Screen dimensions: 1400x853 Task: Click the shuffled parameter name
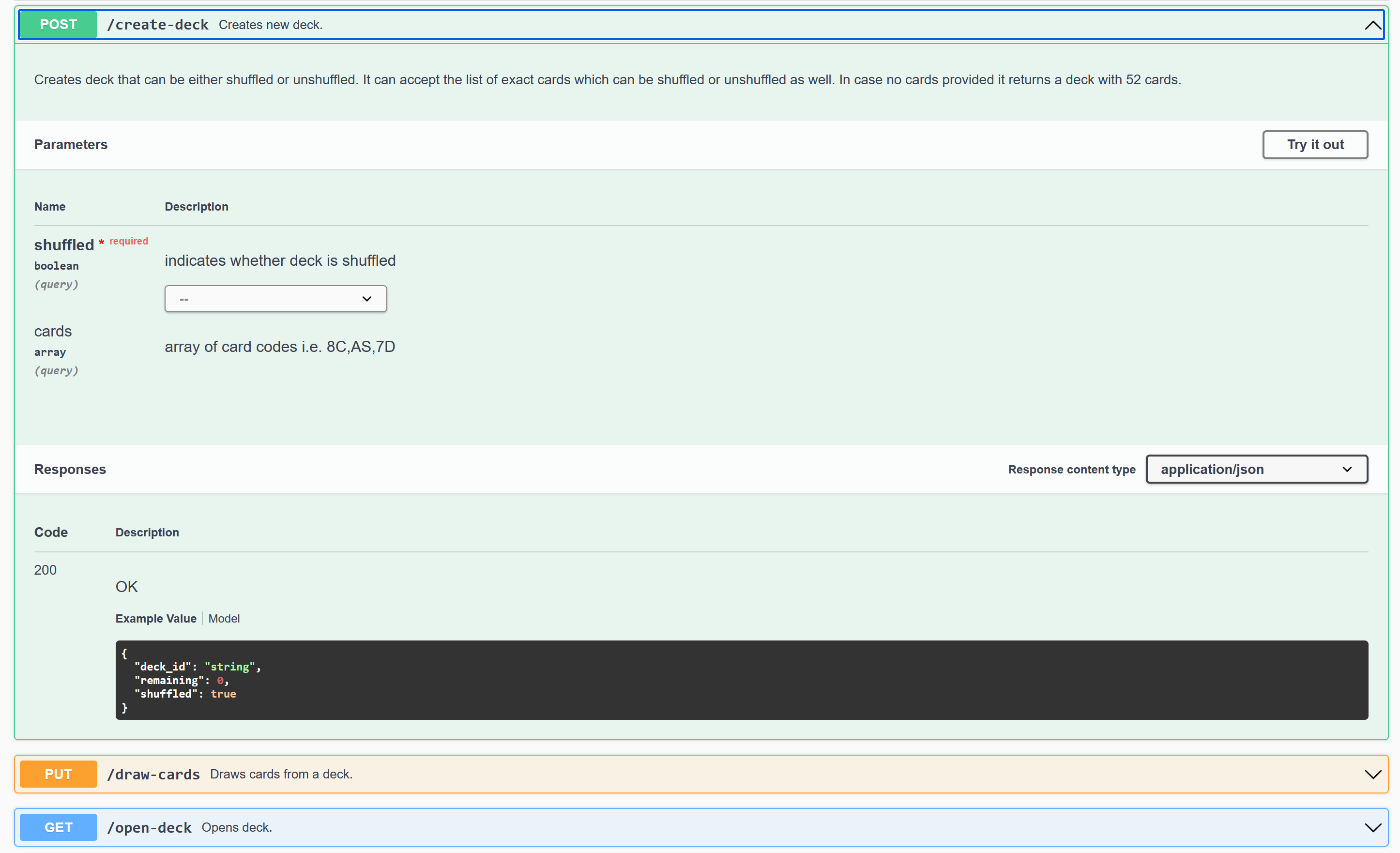(64, 245)
